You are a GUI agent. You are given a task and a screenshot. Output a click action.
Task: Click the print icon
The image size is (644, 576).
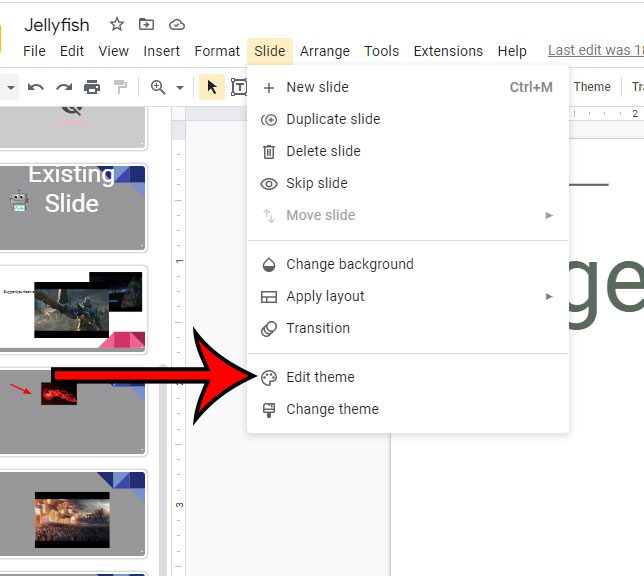point(92,87)
